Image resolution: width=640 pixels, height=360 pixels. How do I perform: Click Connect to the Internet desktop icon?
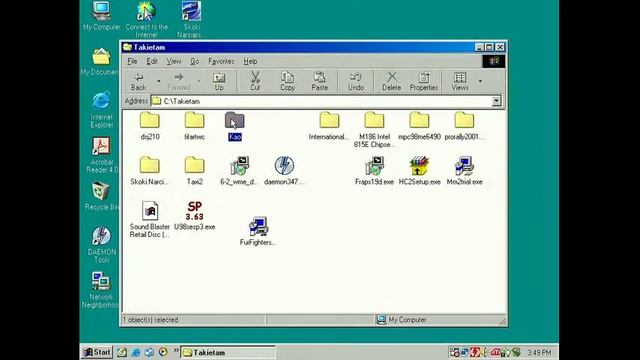[146, 20]
